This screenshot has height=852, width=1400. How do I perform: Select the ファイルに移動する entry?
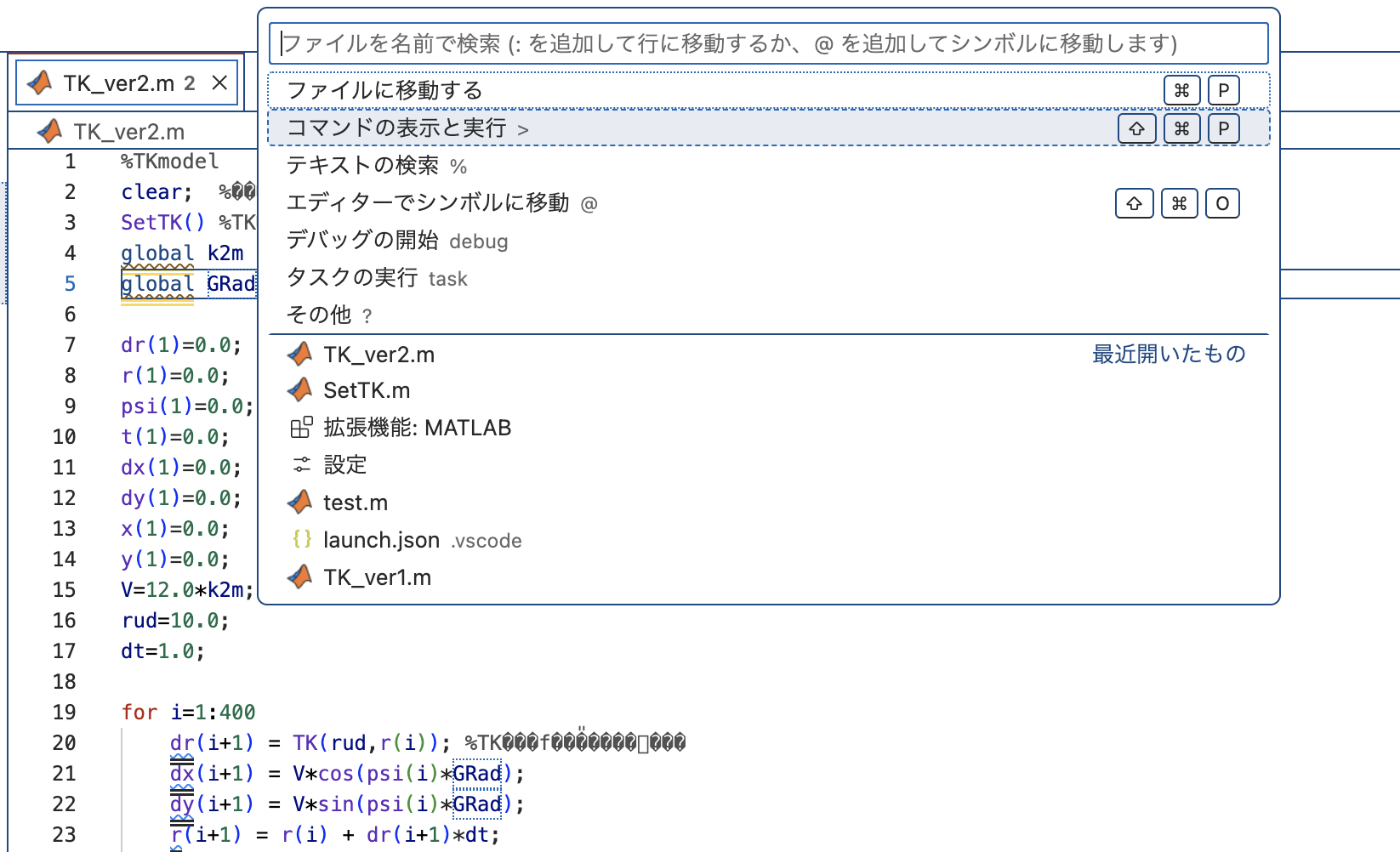pyautogui.click(x=384, y=89)
